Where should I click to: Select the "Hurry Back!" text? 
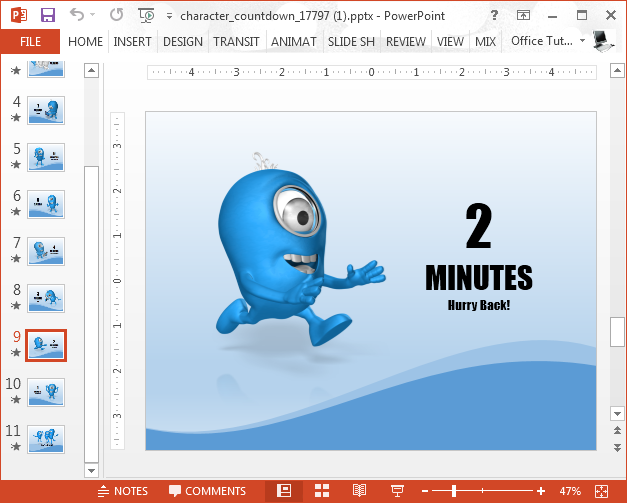(x=479, y=305)
